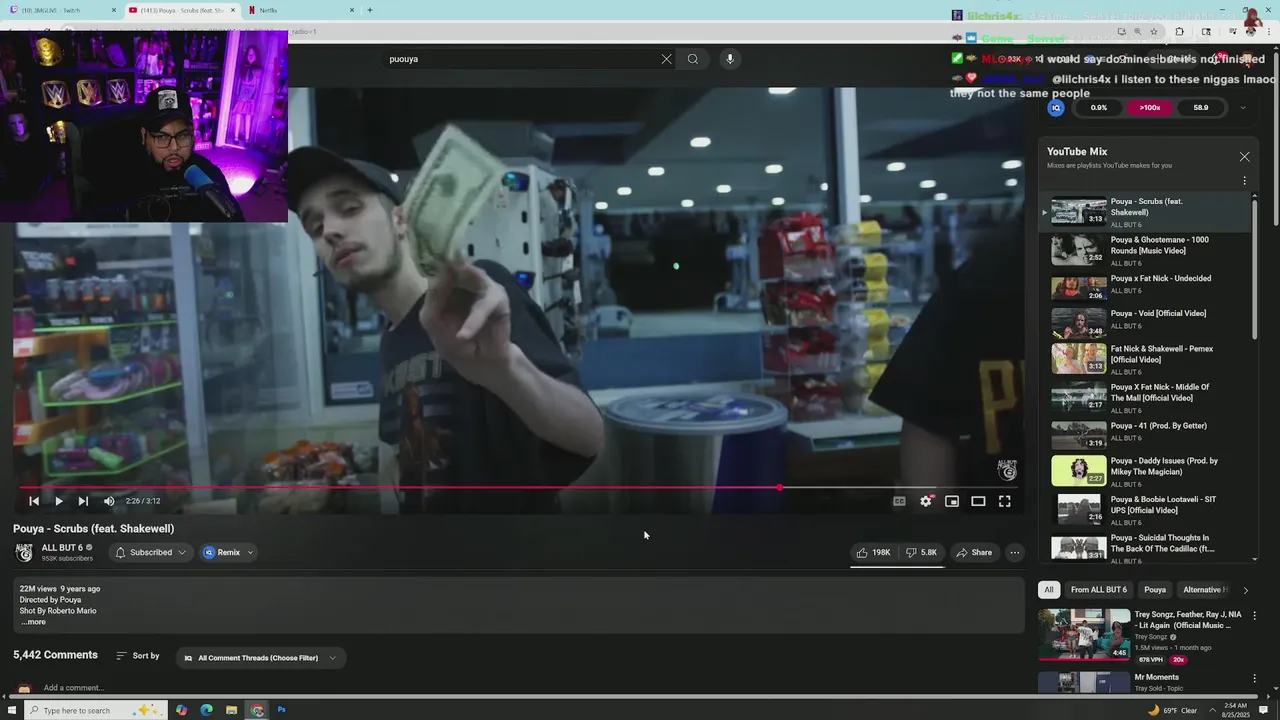Screen dimensions: 1280x720
Task: Play Pouya x Fat Nick - Undecided
Action: (x=1145, y=288)
